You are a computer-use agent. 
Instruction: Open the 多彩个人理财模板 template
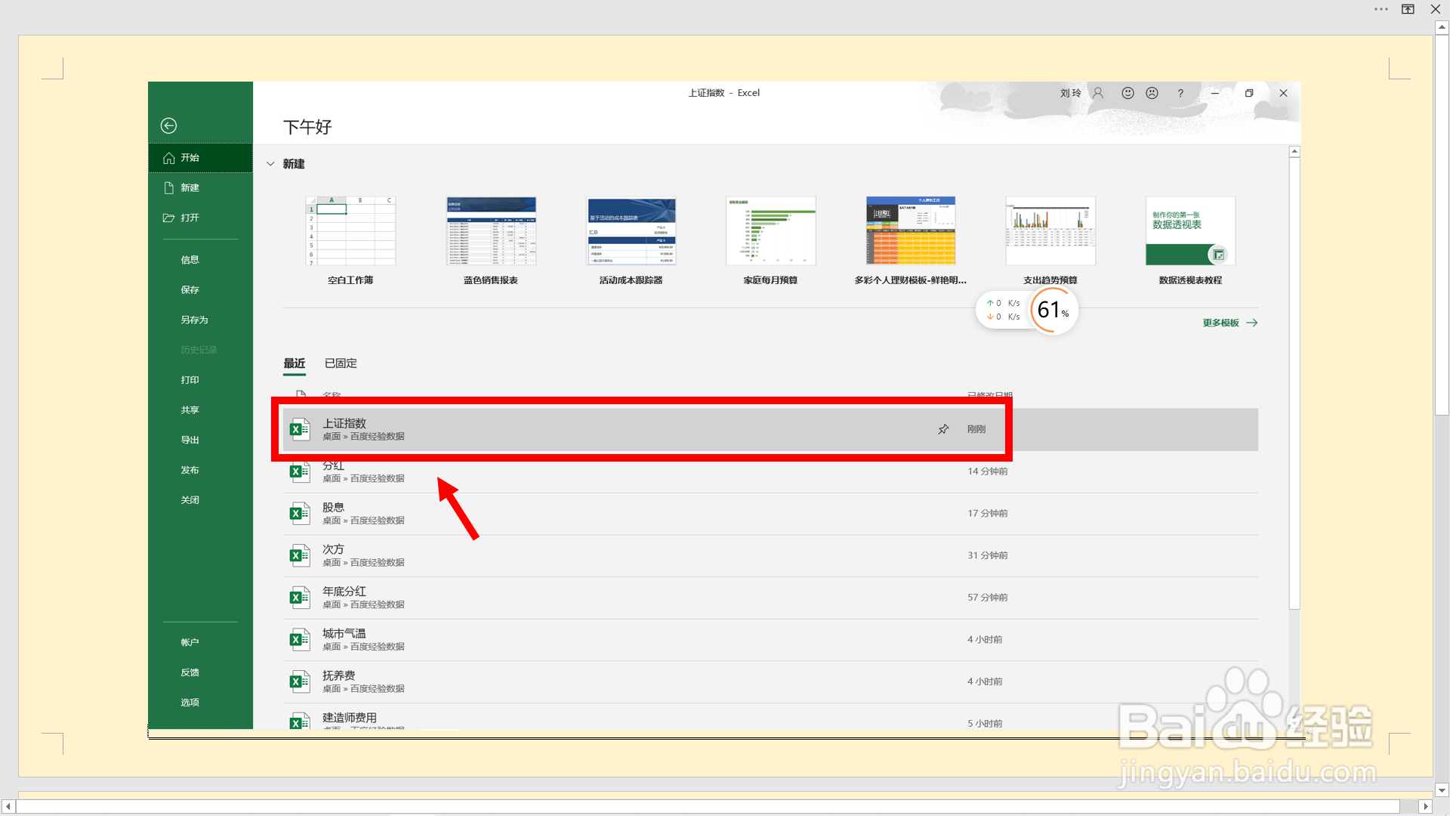pos(914,243)
